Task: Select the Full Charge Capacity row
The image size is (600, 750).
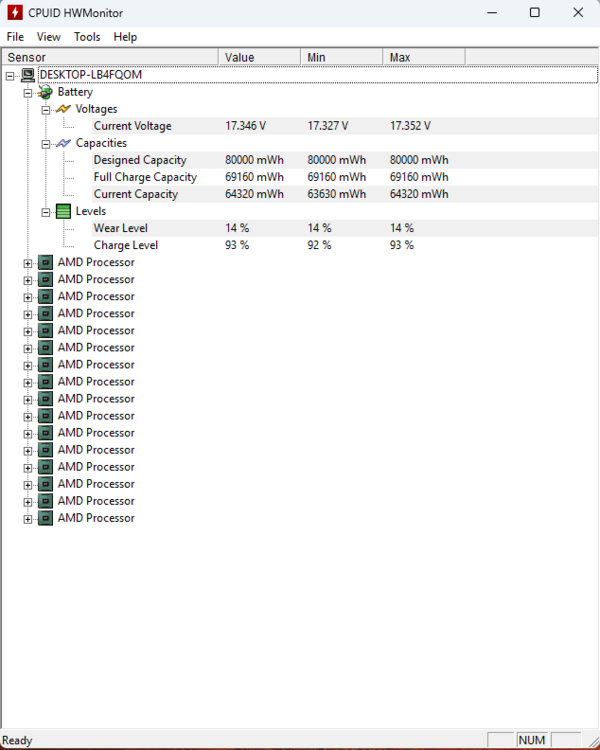Action: click(145, 177)
